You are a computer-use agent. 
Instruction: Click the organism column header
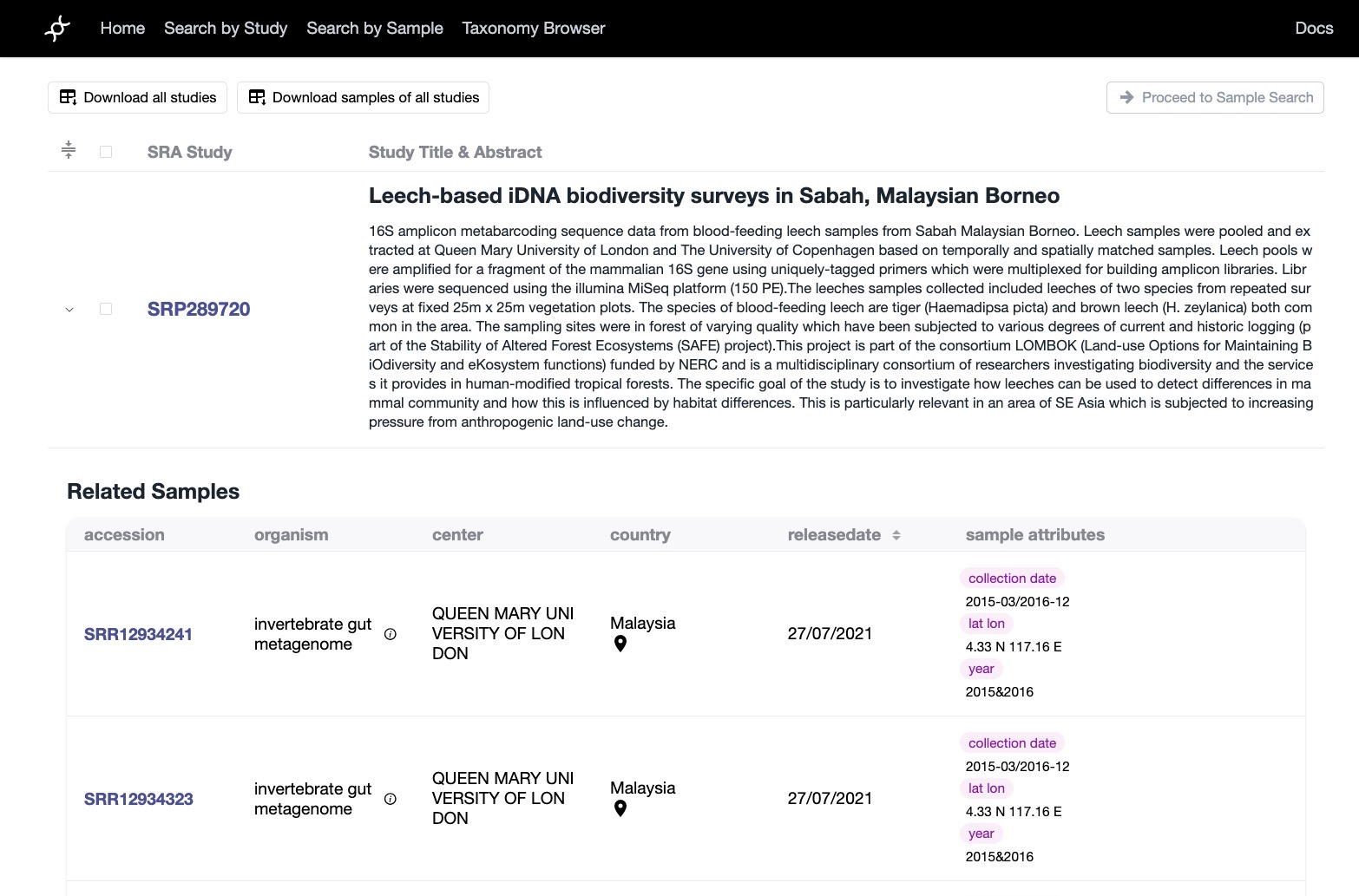coord(292,534)
